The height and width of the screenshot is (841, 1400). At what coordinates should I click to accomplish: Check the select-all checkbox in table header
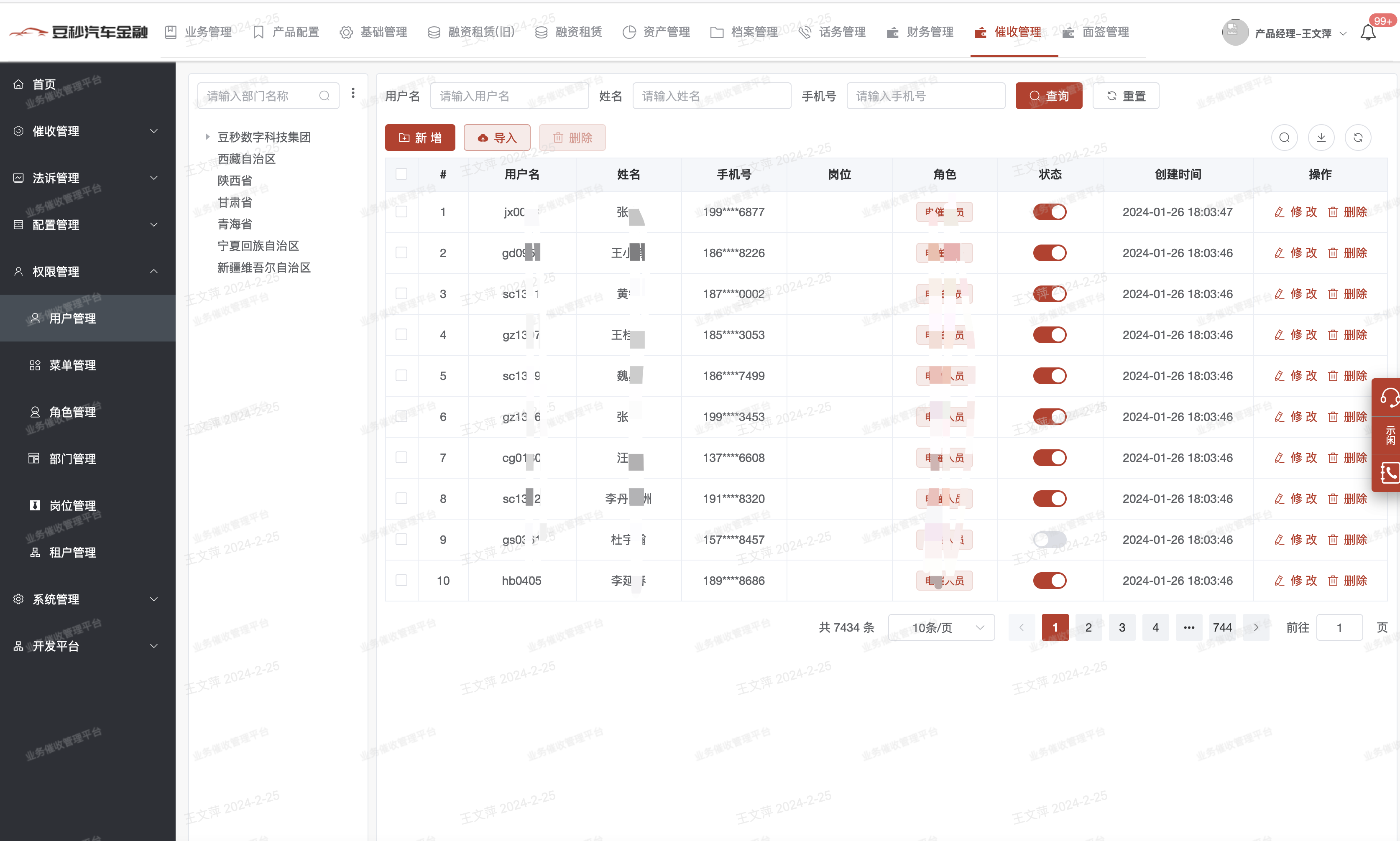coord(401,174)
